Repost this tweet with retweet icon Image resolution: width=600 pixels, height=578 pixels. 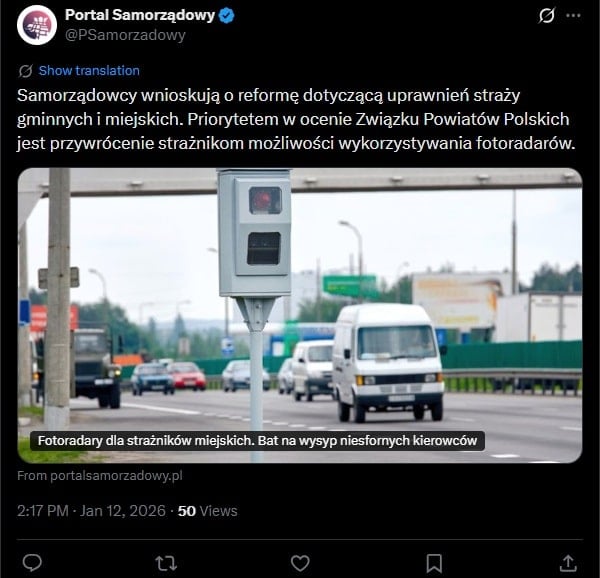pos(166,563)
